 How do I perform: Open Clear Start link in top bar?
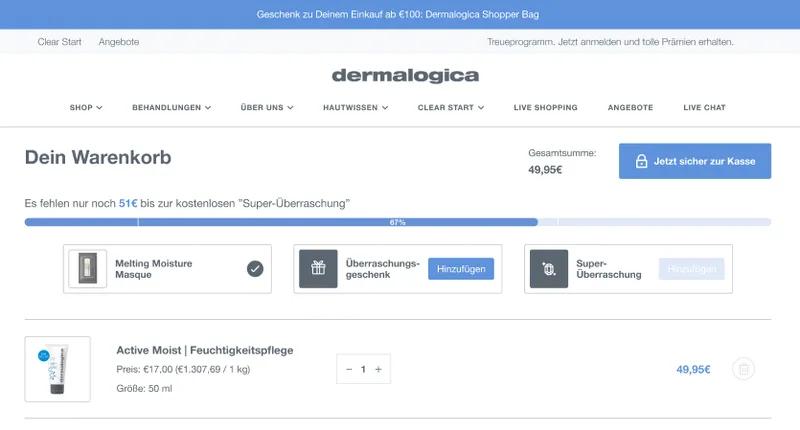coord(59,42)
